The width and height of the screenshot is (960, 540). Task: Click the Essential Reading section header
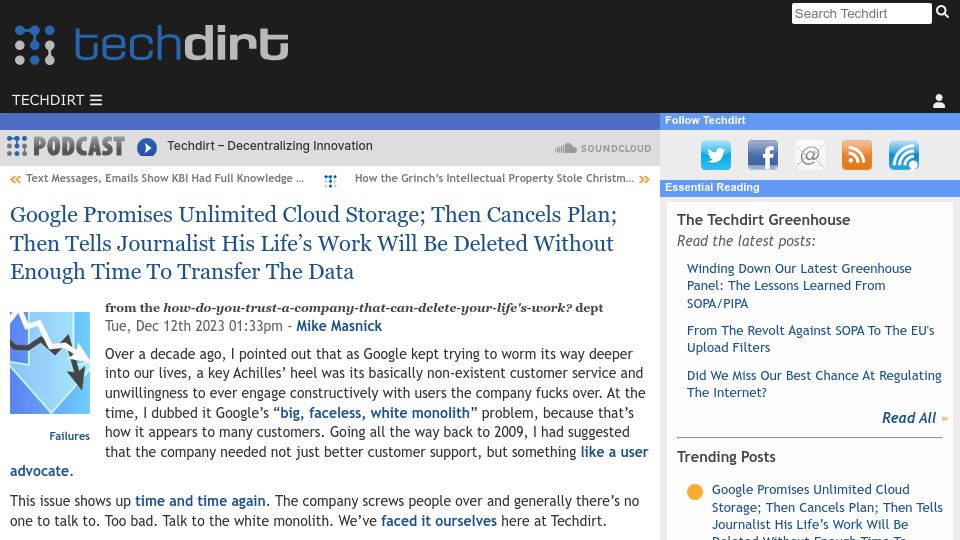click(712, 187)
